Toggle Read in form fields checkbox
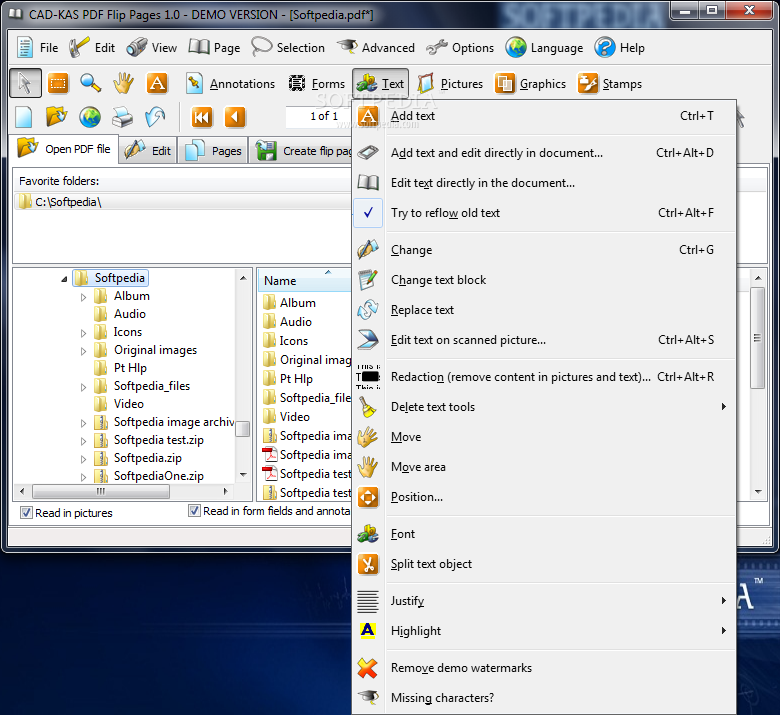Image resolution: width=780 pixels, height=715 pixels. click(195, 511)
